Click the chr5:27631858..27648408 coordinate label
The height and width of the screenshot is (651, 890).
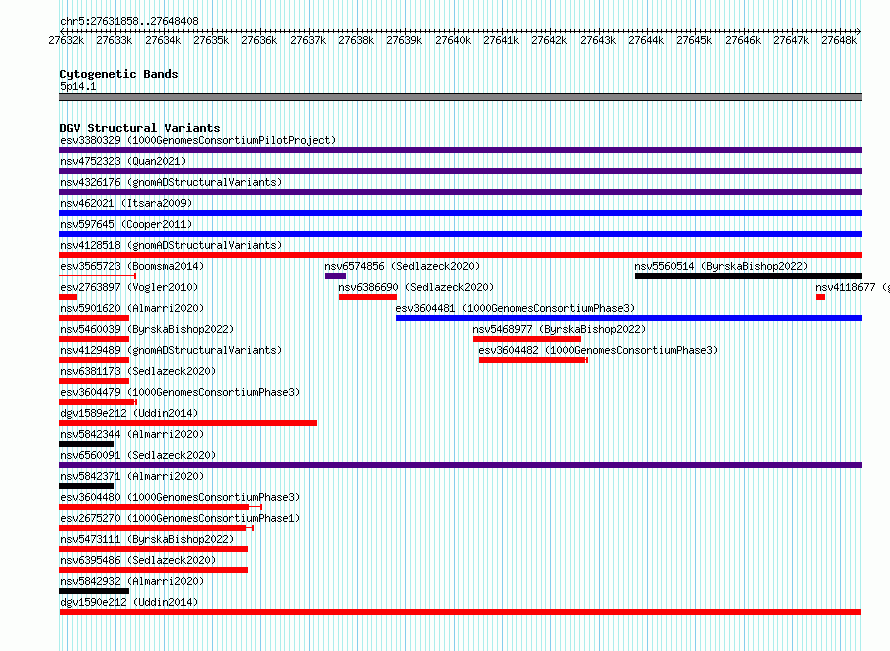[129, 21]
